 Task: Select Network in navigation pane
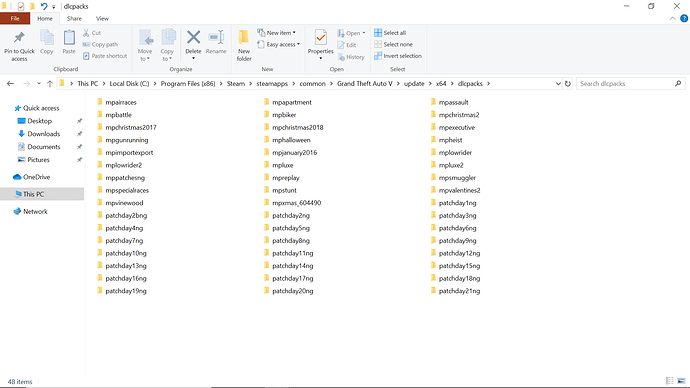[35, 212]
